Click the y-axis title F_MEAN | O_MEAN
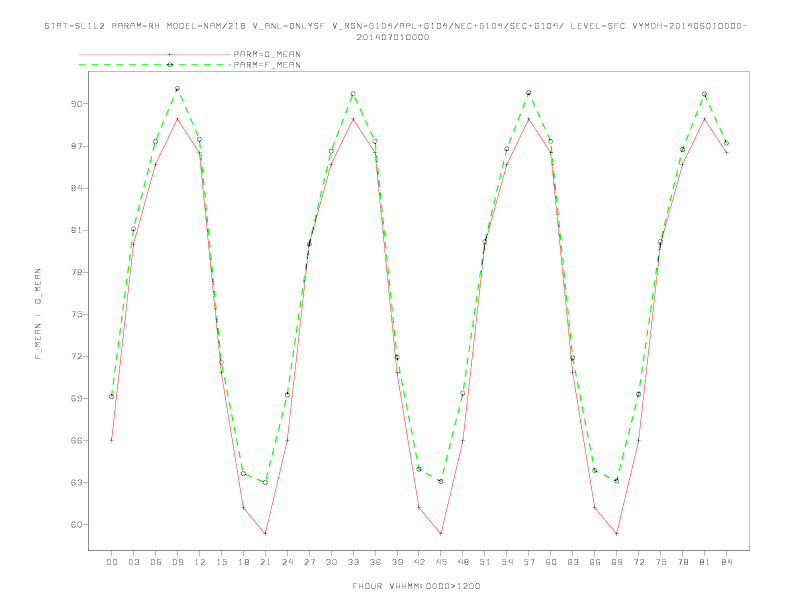 click(38, 314)
